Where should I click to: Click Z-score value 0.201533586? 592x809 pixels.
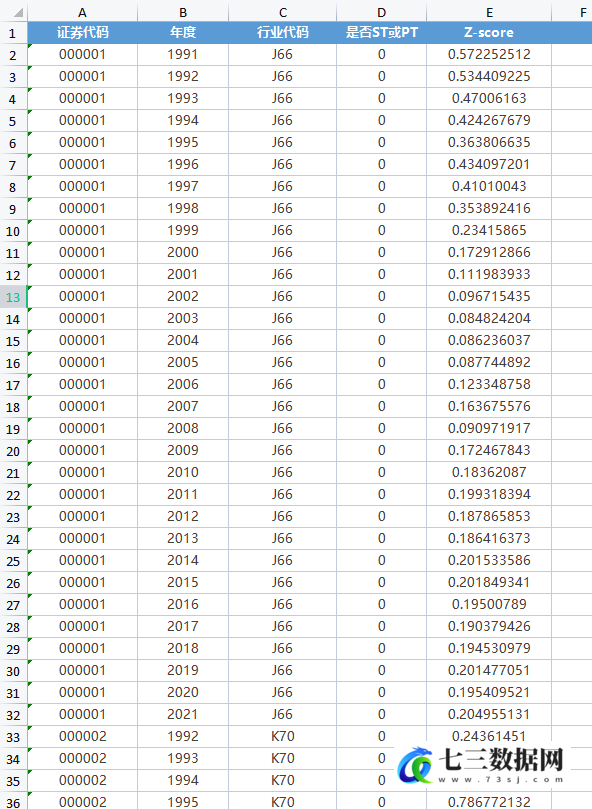coord(489,560)
